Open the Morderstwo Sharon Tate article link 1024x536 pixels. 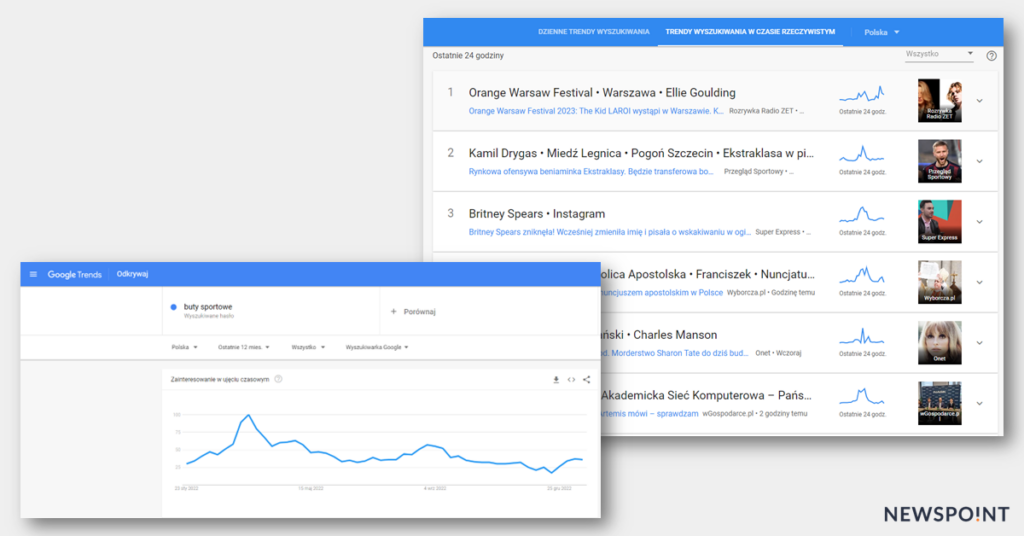(675, 353)
